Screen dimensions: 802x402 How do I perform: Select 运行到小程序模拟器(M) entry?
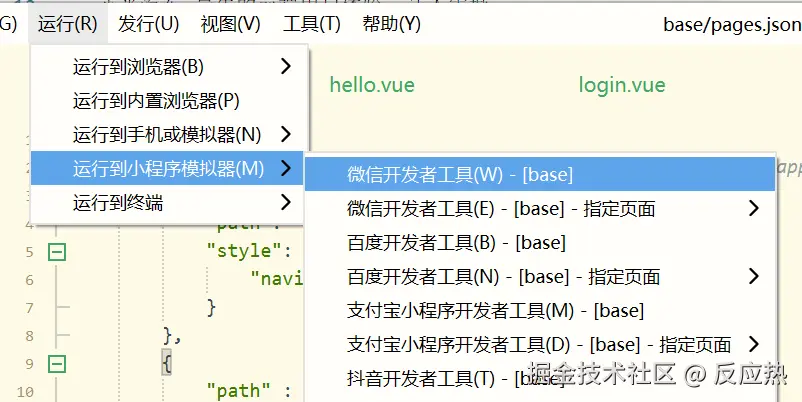(x=168, y=168)
